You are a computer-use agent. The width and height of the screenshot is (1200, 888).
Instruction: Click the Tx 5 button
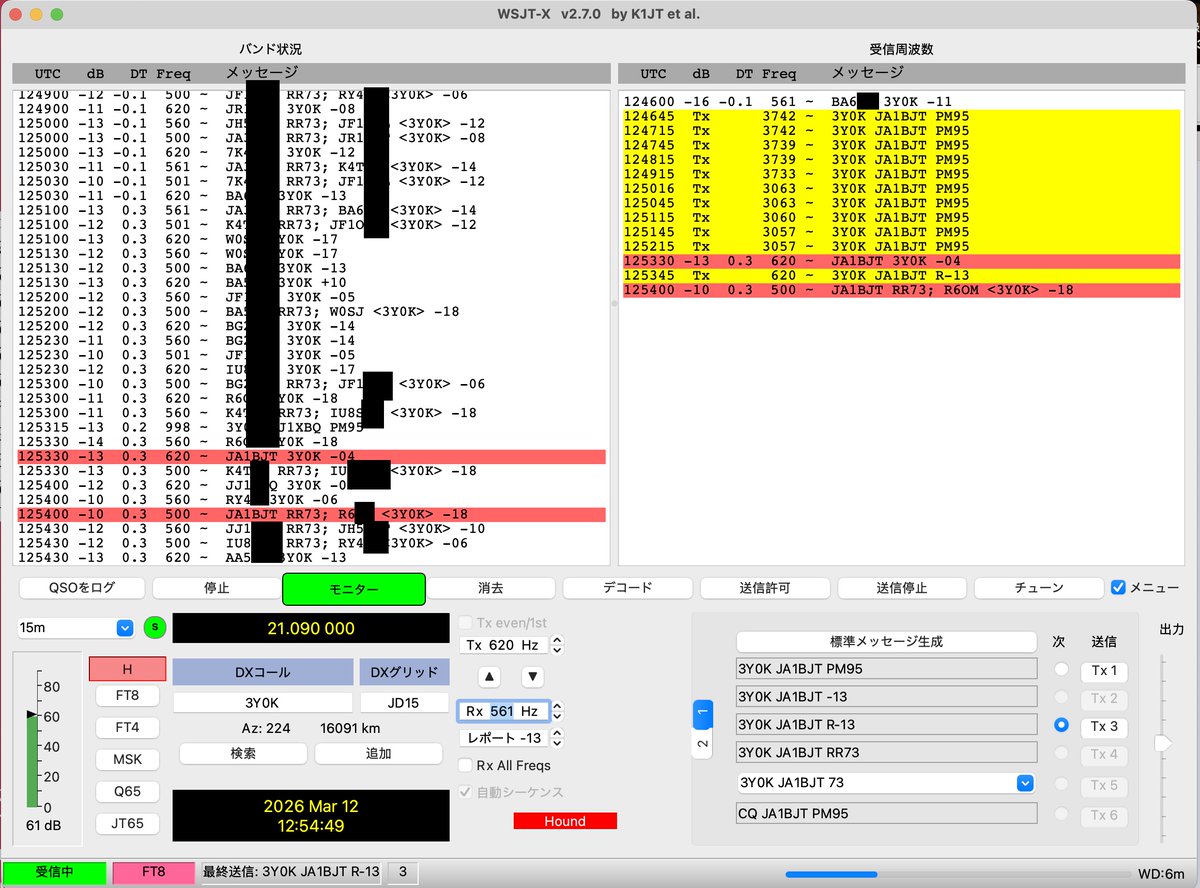pos(1104,787)
